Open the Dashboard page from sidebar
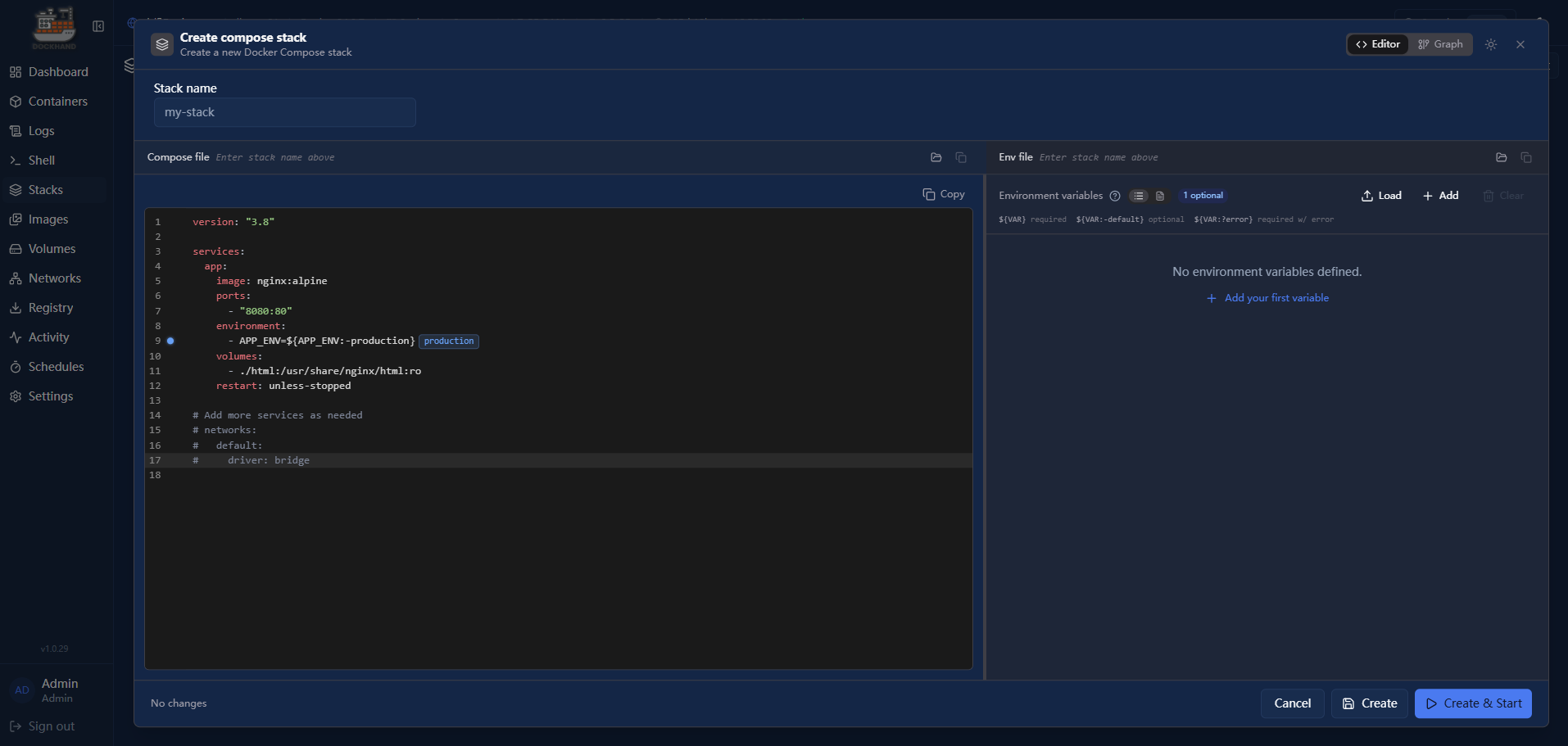Viewport: 1568px width, 746px height. coord(54,72)
